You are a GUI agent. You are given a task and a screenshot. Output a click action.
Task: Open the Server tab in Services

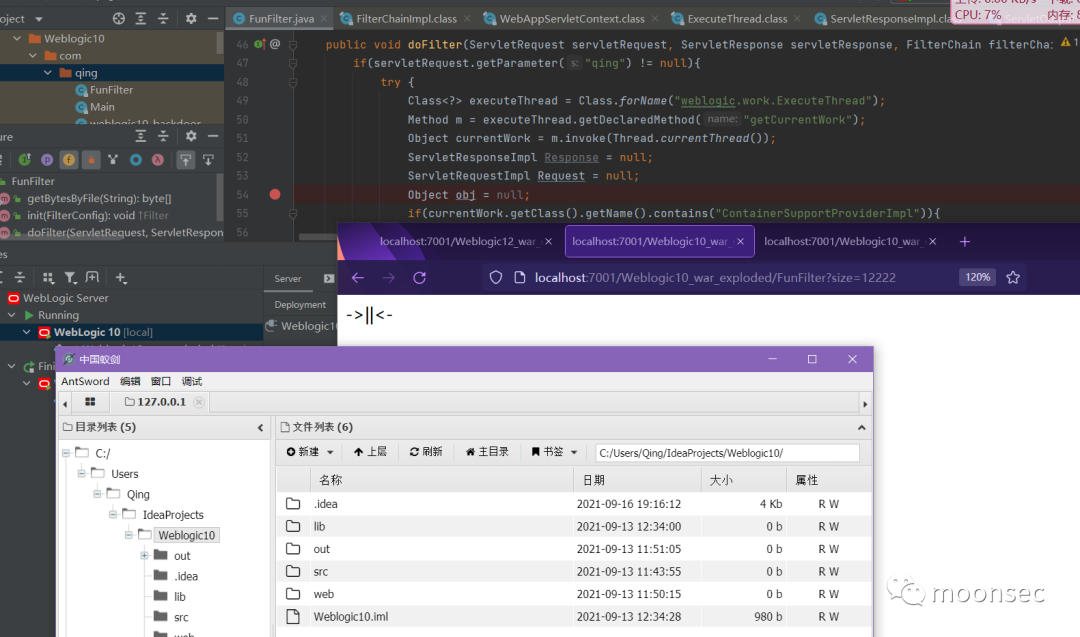pos(288,279)
